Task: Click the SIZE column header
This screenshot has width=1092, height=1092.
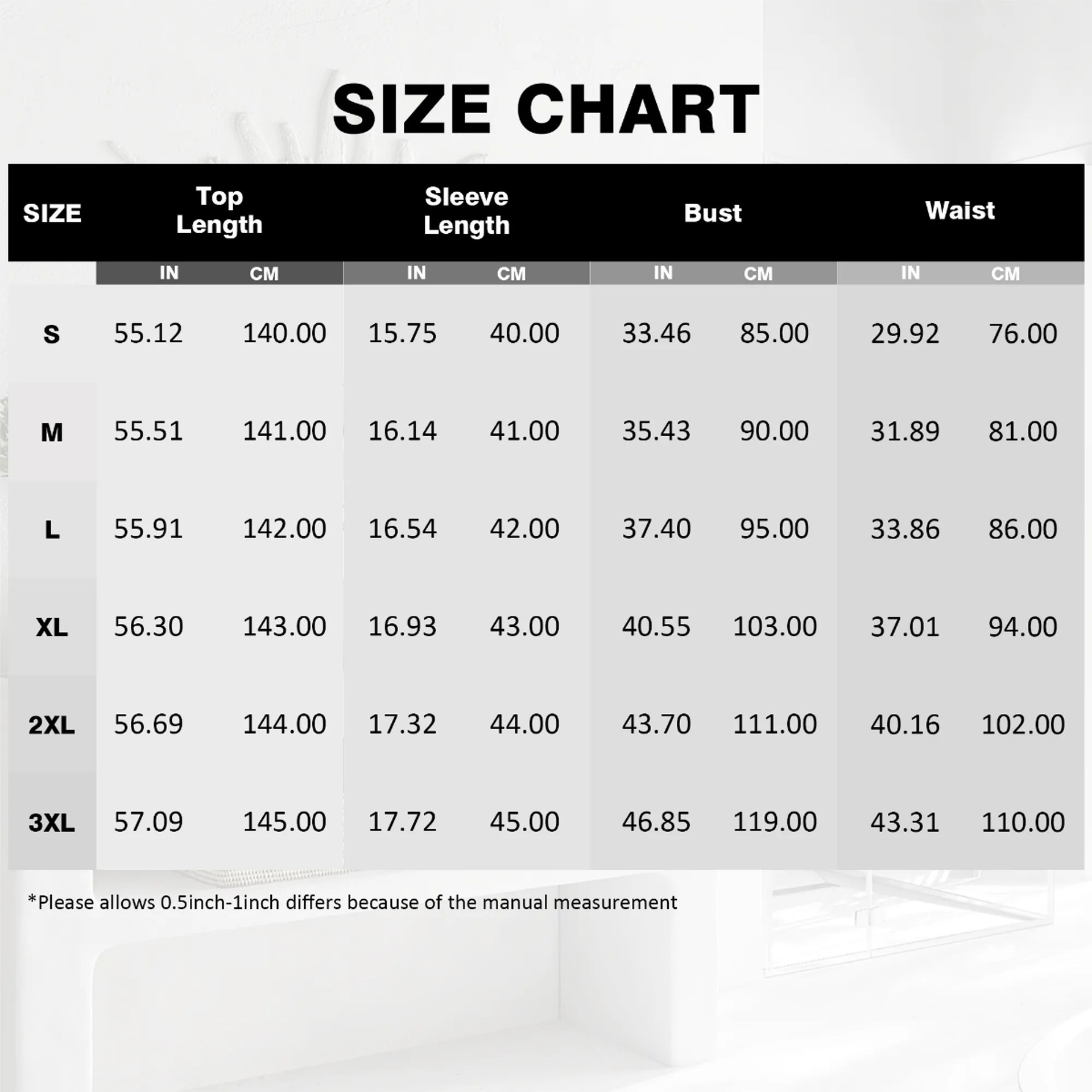Action: (52, 213)
